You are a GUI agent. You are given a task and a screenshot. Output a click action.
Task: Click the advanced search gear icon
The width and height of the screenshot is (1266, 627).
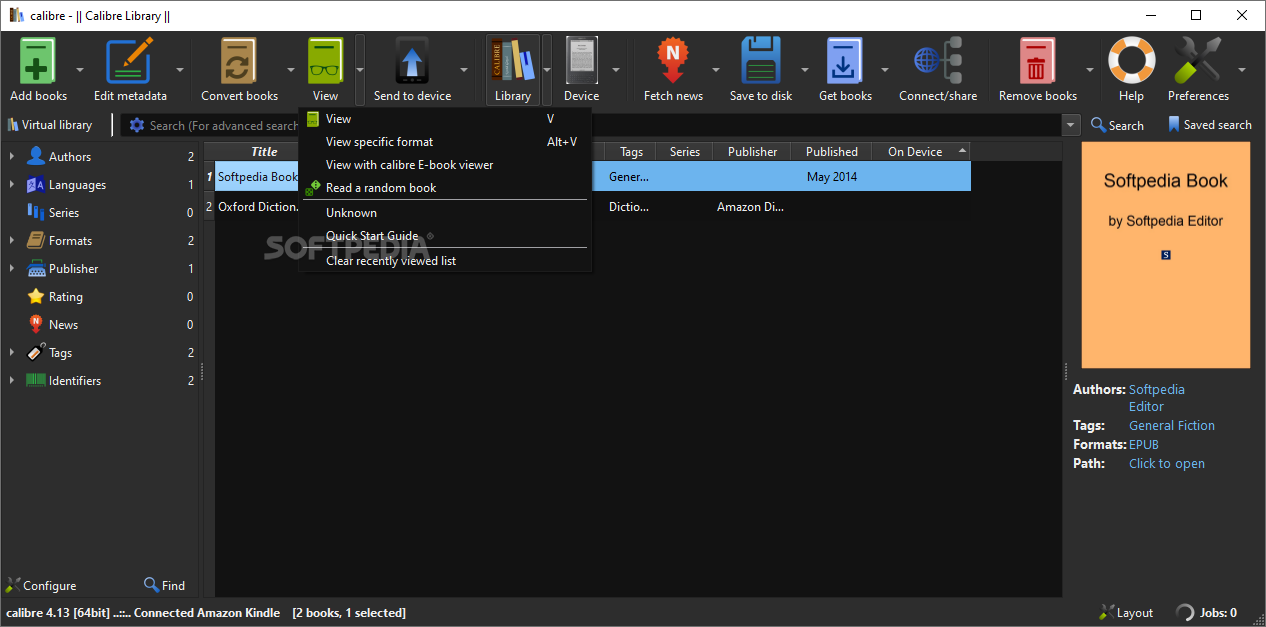tap(137, 125)
